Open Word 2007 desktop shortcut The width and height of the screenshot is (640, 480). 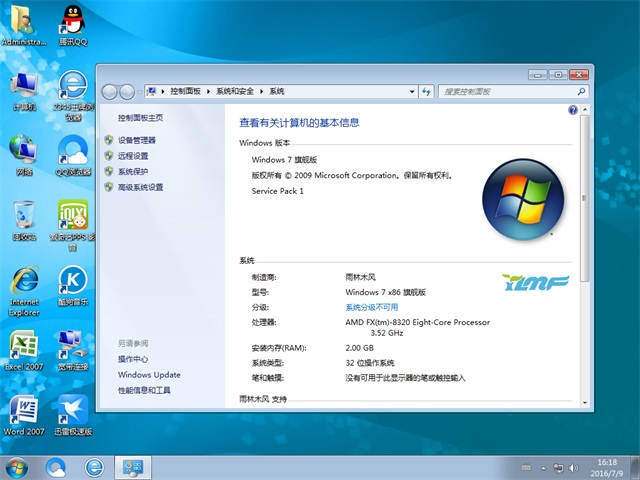[24, 415]
